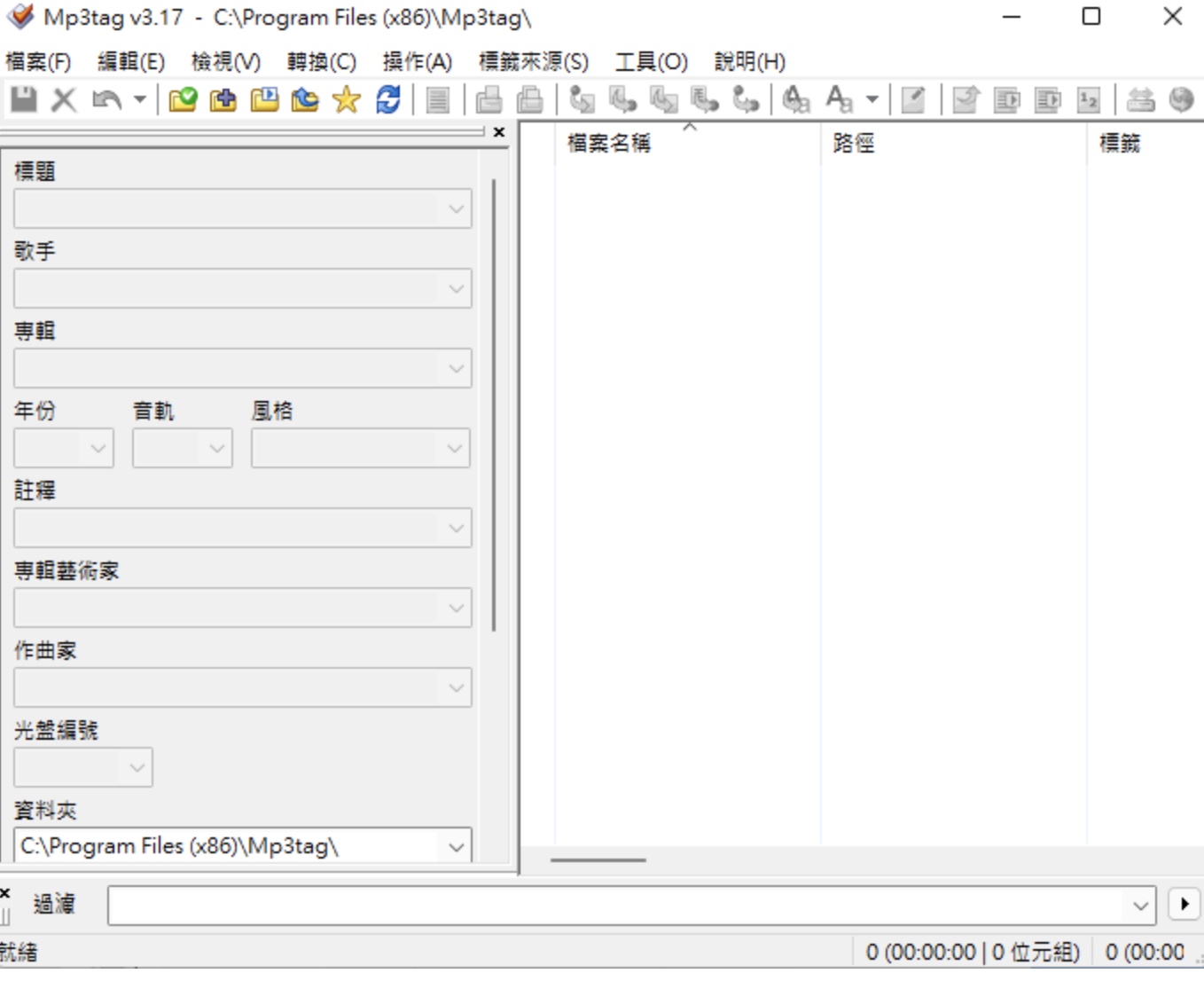Open the 檢視(V) menu
Image resolution: width=1204 pixels, height=981 pixels.
226,61
